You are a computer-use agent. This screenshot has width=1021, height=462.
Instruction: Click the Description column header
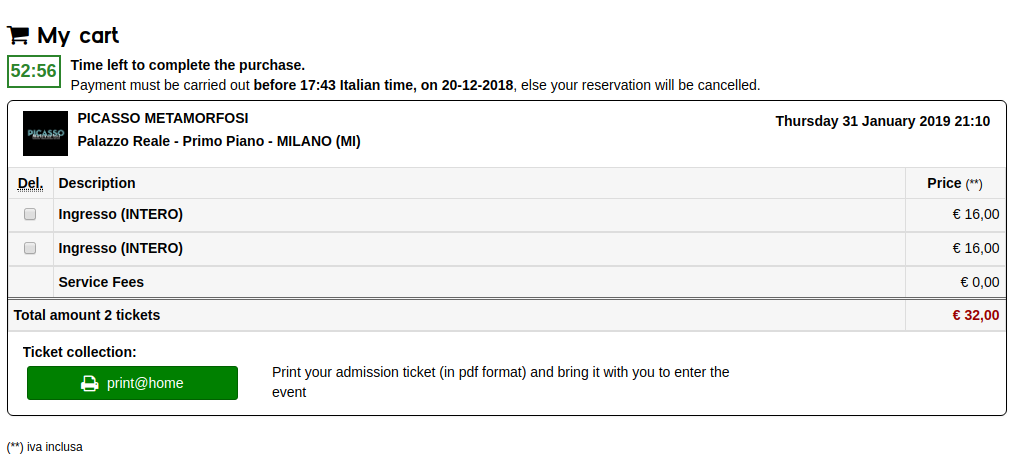click(97, 183)
